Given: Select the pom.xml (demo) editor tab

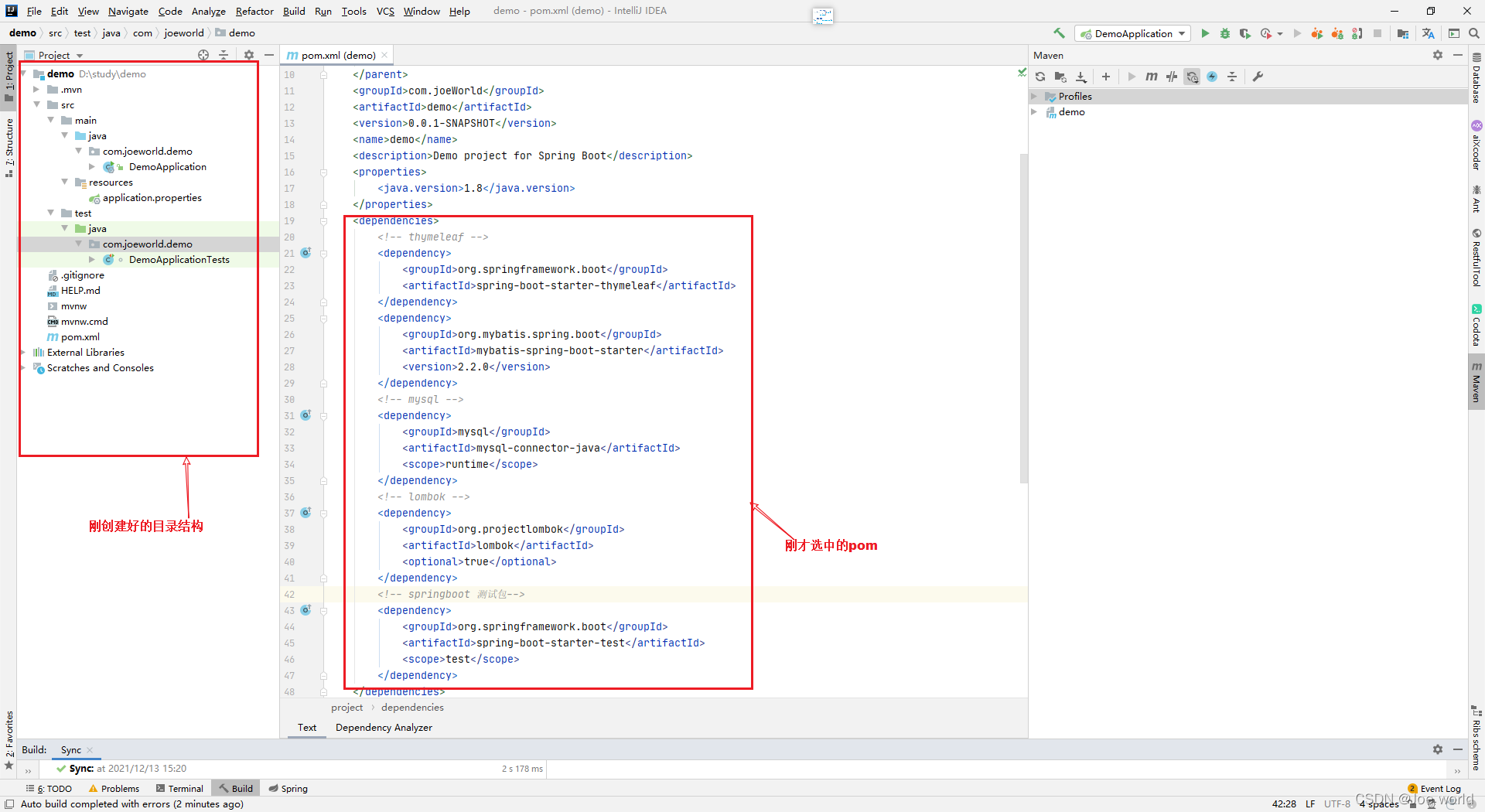Looking at the screenshot, I should coord(338,55).
